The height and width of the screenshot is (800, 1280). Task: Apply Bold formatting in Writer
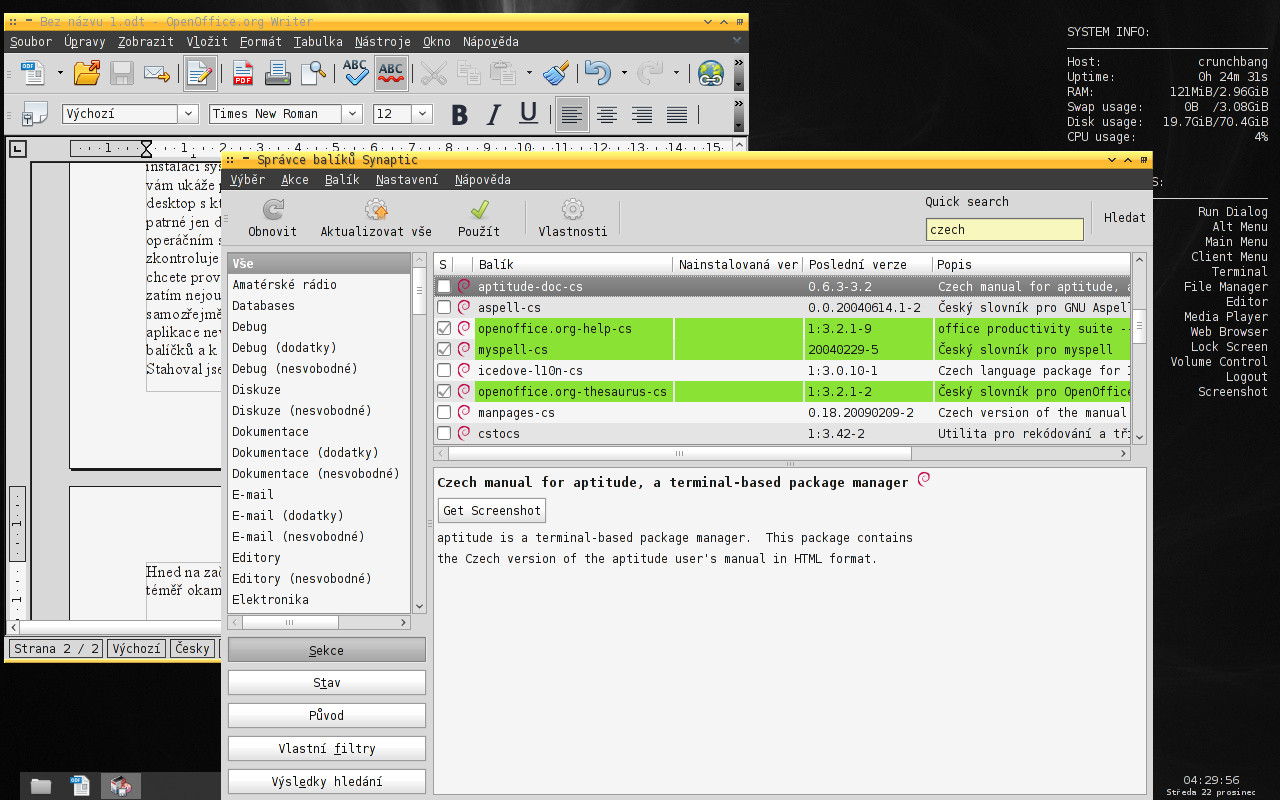click(459, 114)
